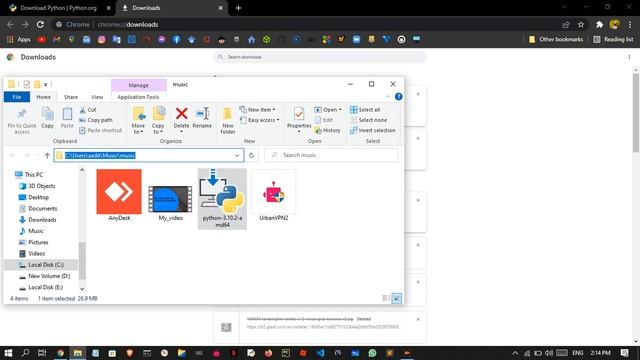Select Documents in navigation pane
Viewport: 640px width, 360px height.
click(38, 209)
